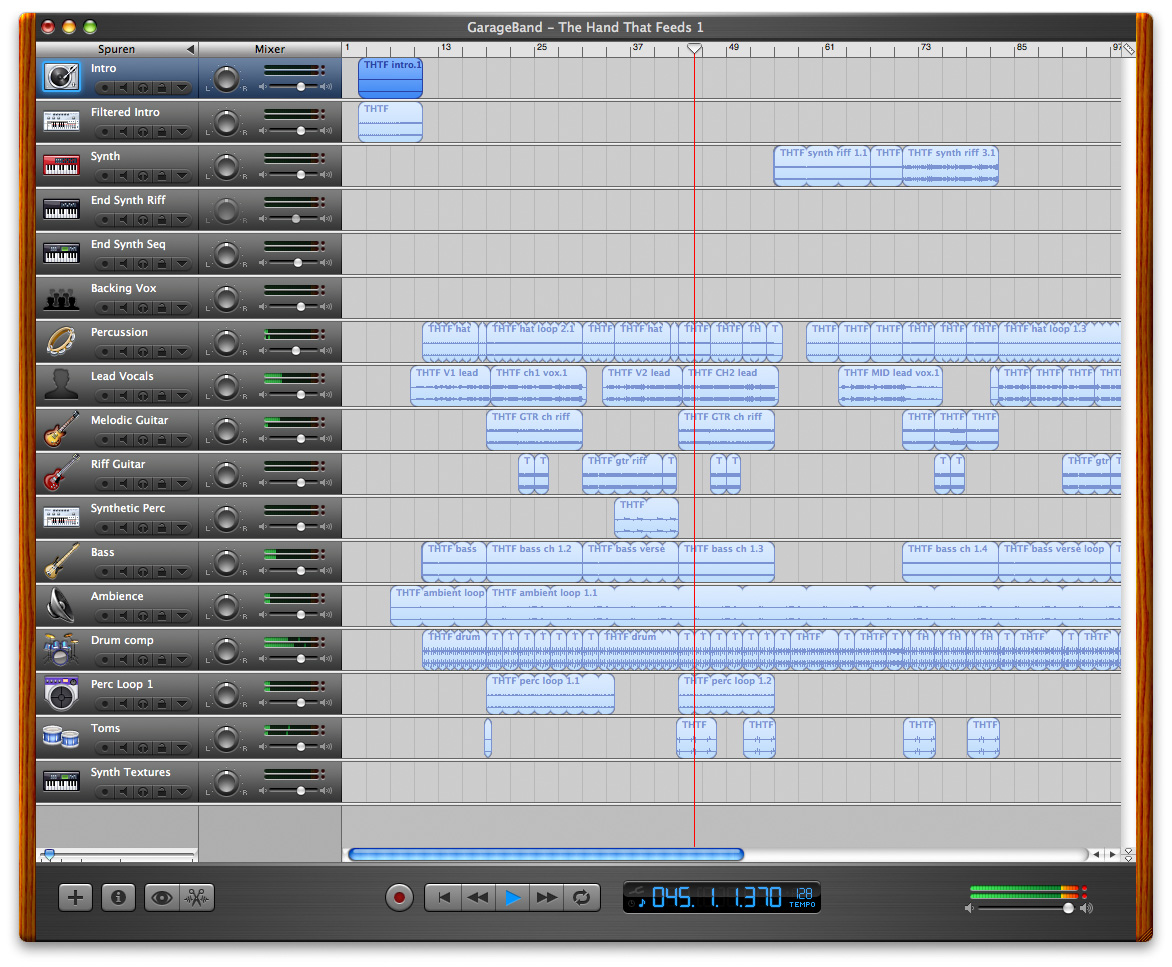
Task: Fast forward the playhead
Action: [x=547, y=898]
